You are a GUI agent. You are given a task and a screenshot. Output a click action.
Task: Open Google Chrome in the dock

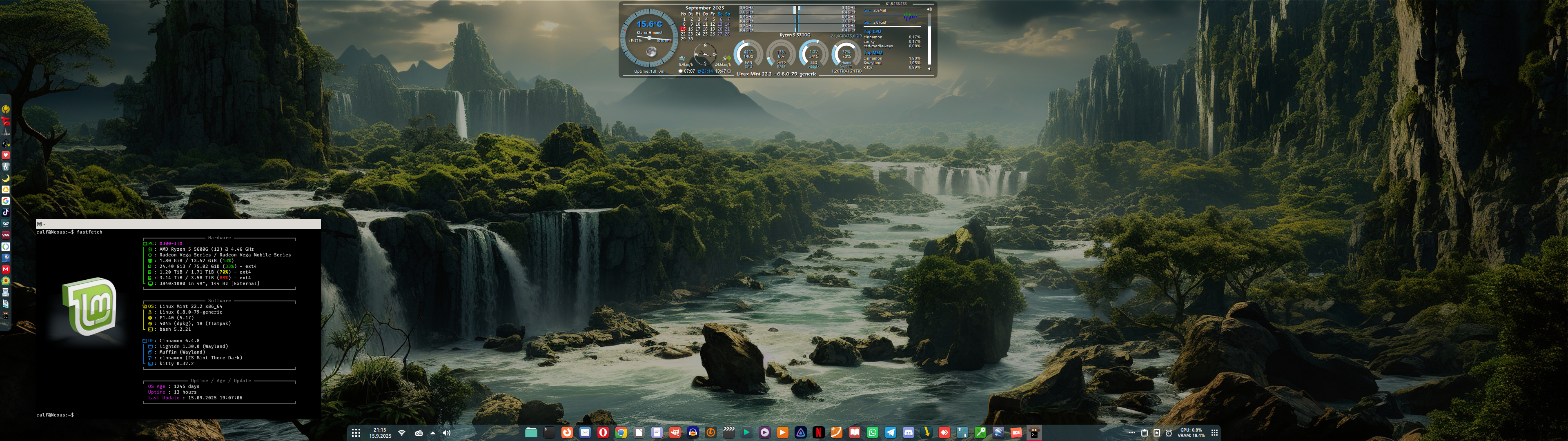[x=621, y=432]
